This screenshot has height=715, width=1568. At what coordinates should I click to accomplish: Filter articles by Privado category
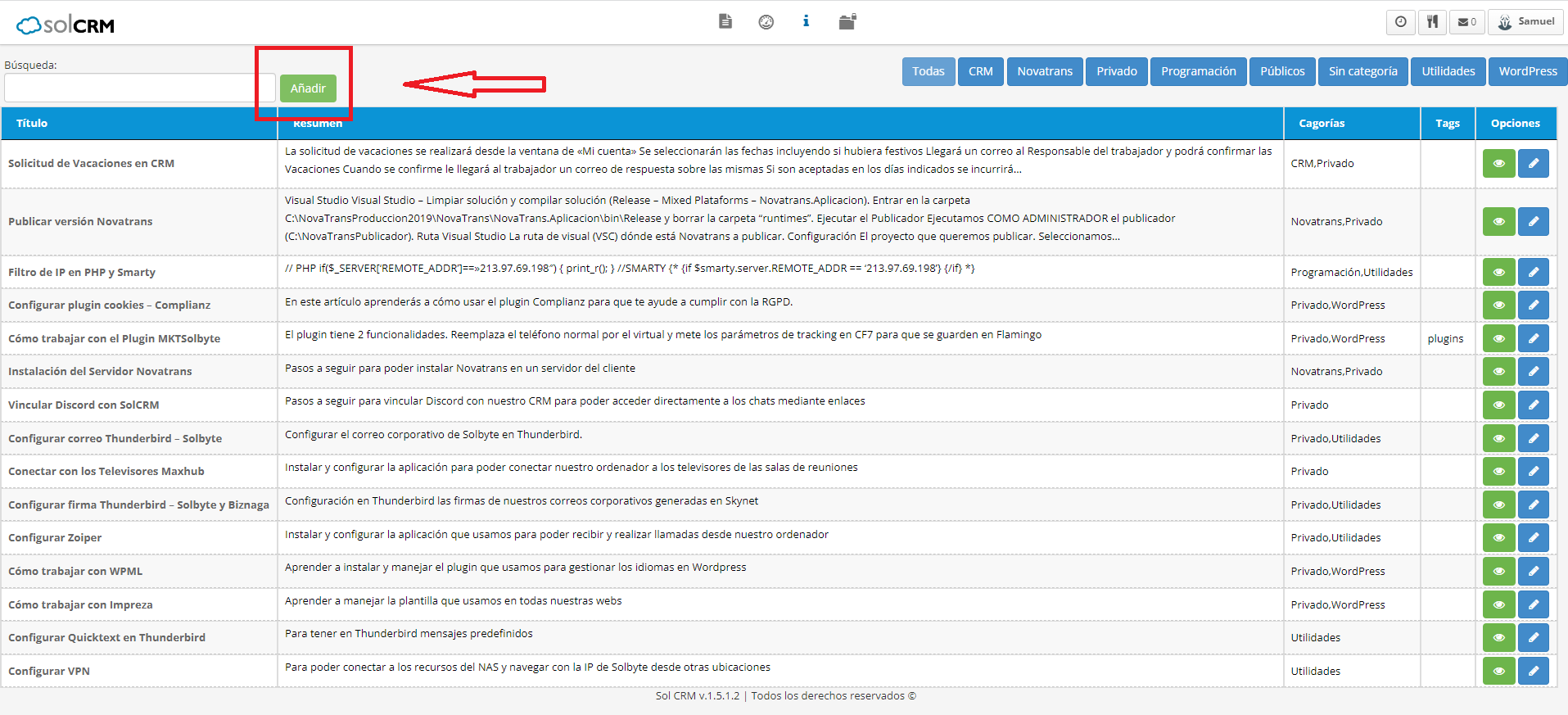click(x=1117, y=71)
